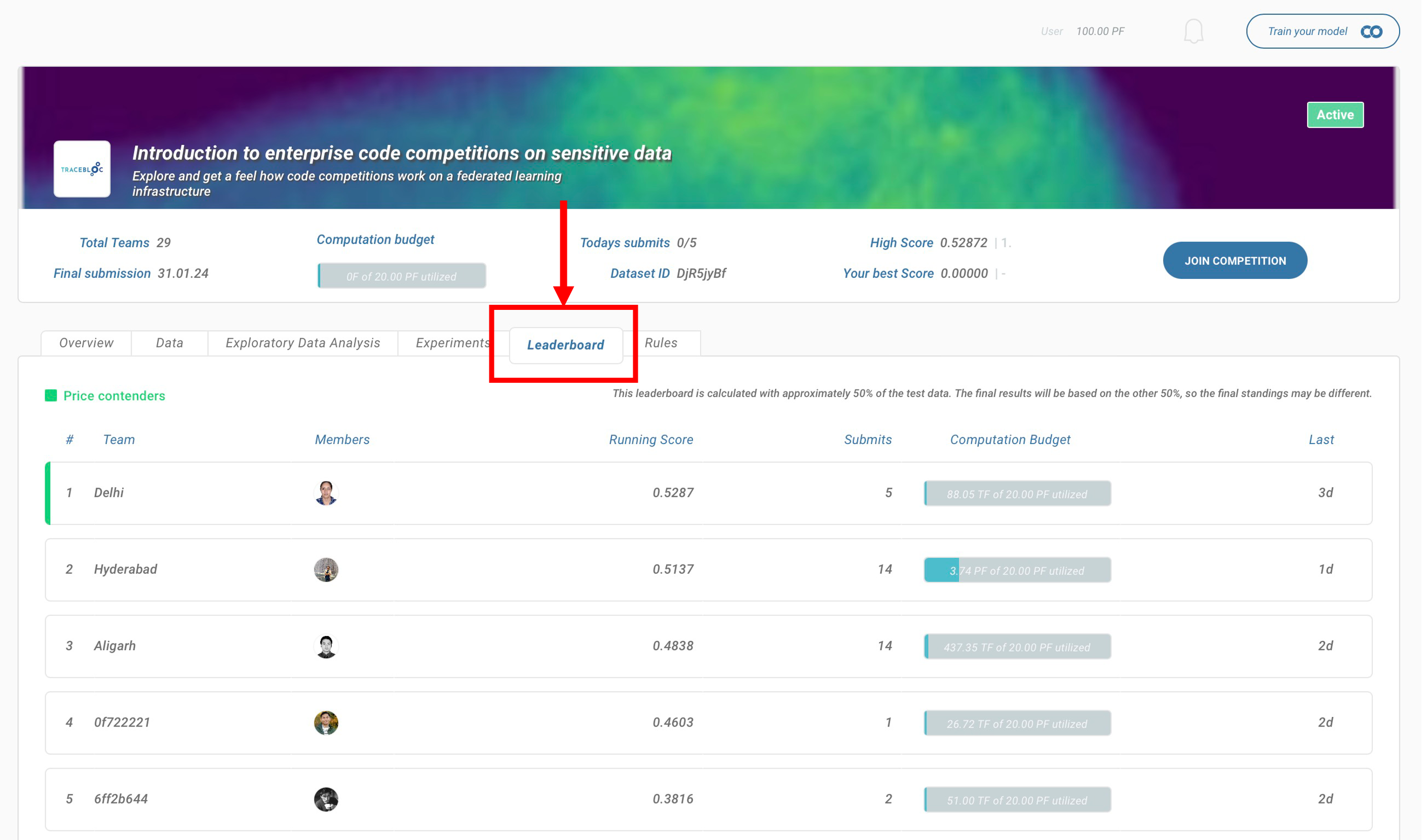Screen dimensions: 1423x840
Task: Click 6ff2b644 team member avatar
Action: click(x=326, y=798)
